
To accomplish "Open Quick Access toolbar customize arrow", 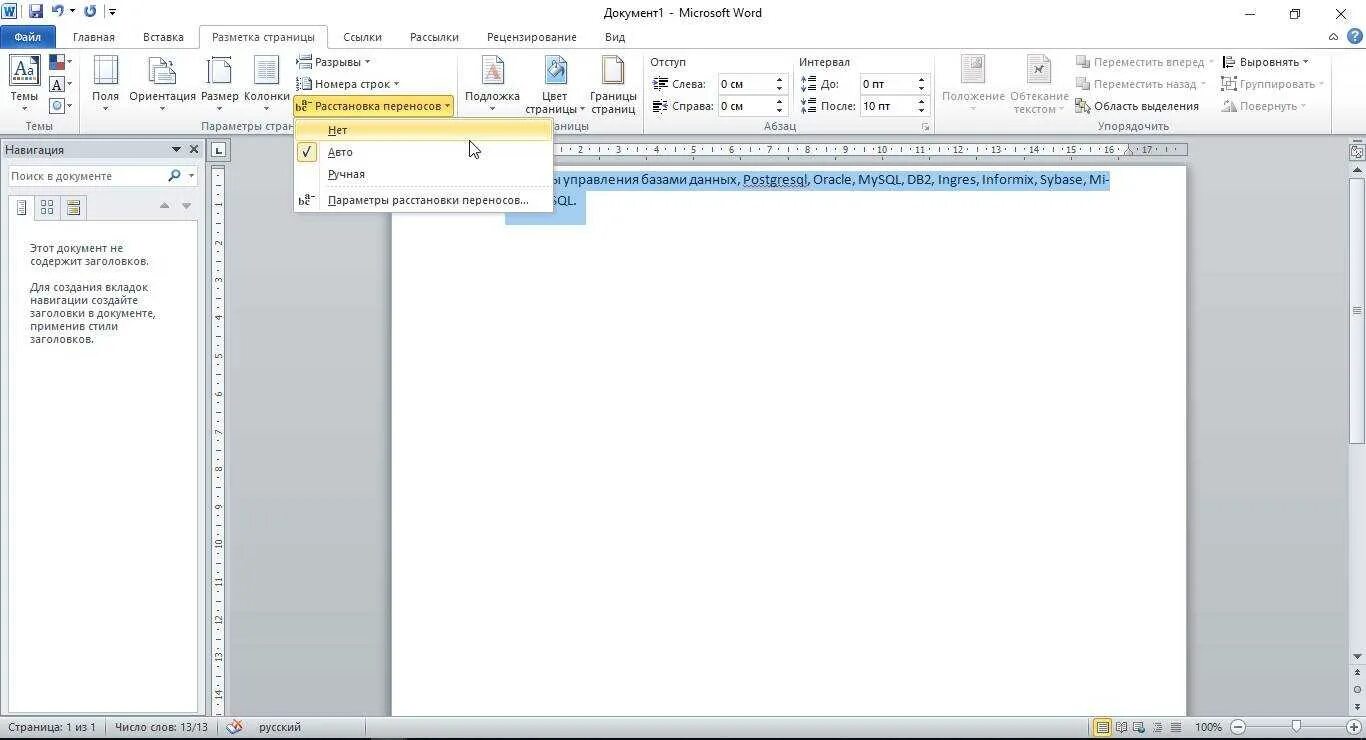I will pyautogui.click(x=112, y=12).
